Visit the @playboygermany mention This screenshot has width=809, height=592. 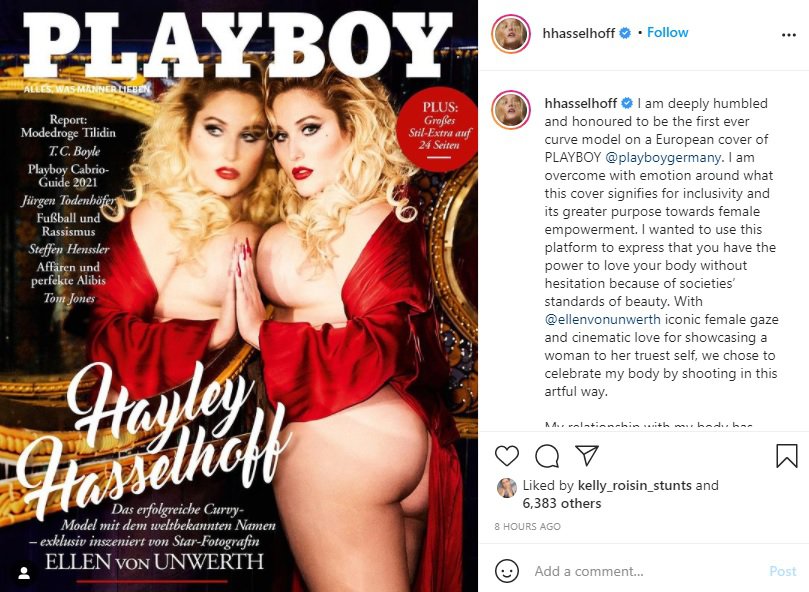point(662,157)
